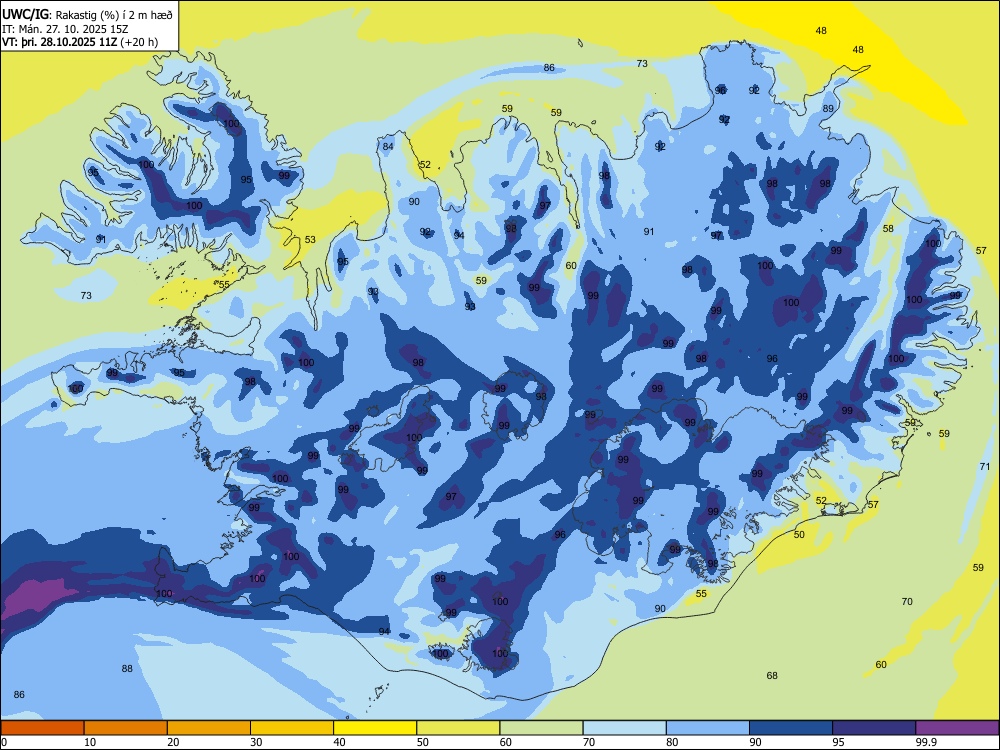This screenshot has height=750, width=1000.
Task: Click the legend tick label 10
Action: click(x=90, y=742)
